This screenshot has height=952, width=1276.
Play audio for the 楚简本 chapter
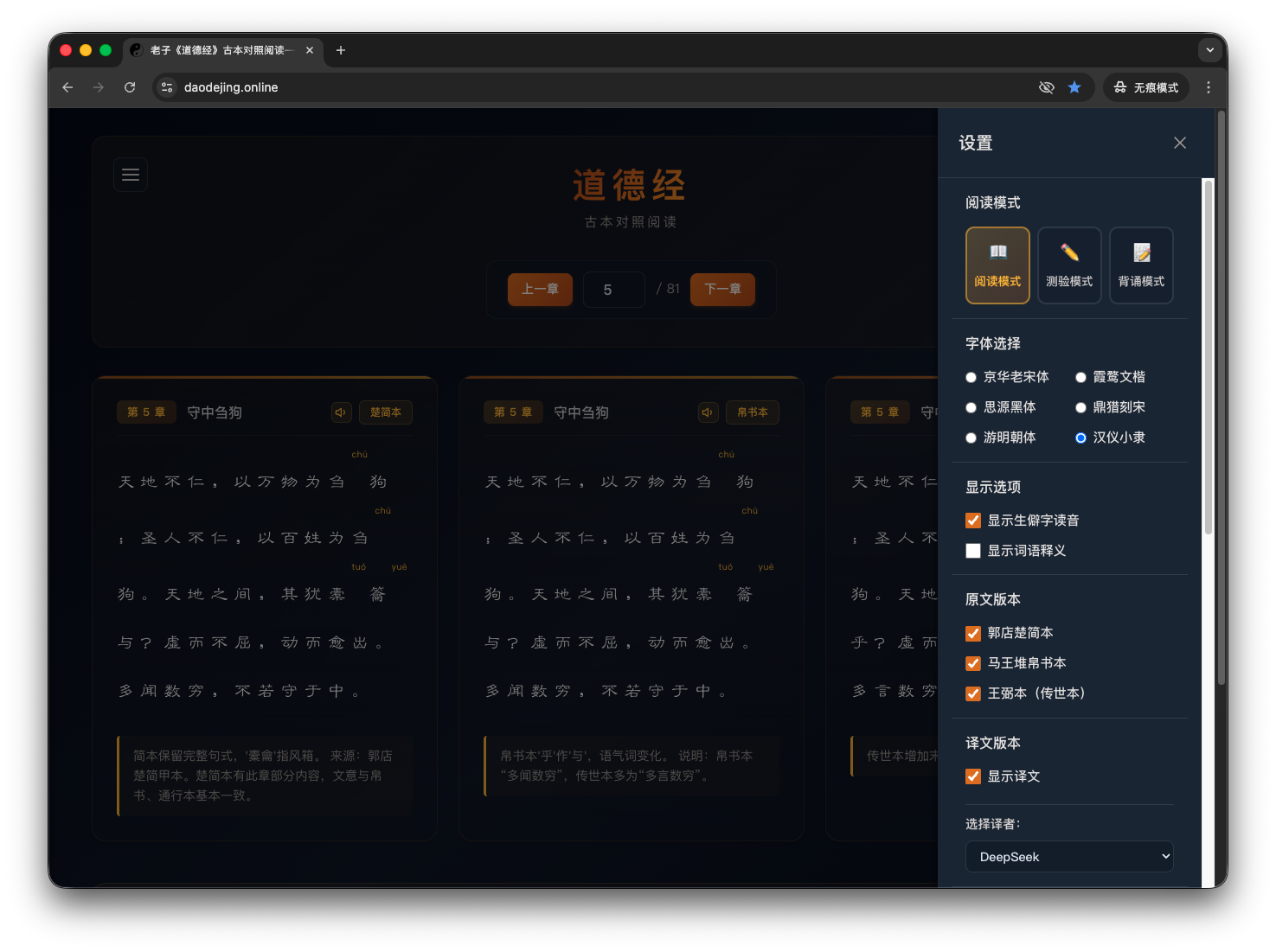tap(341, 412)
